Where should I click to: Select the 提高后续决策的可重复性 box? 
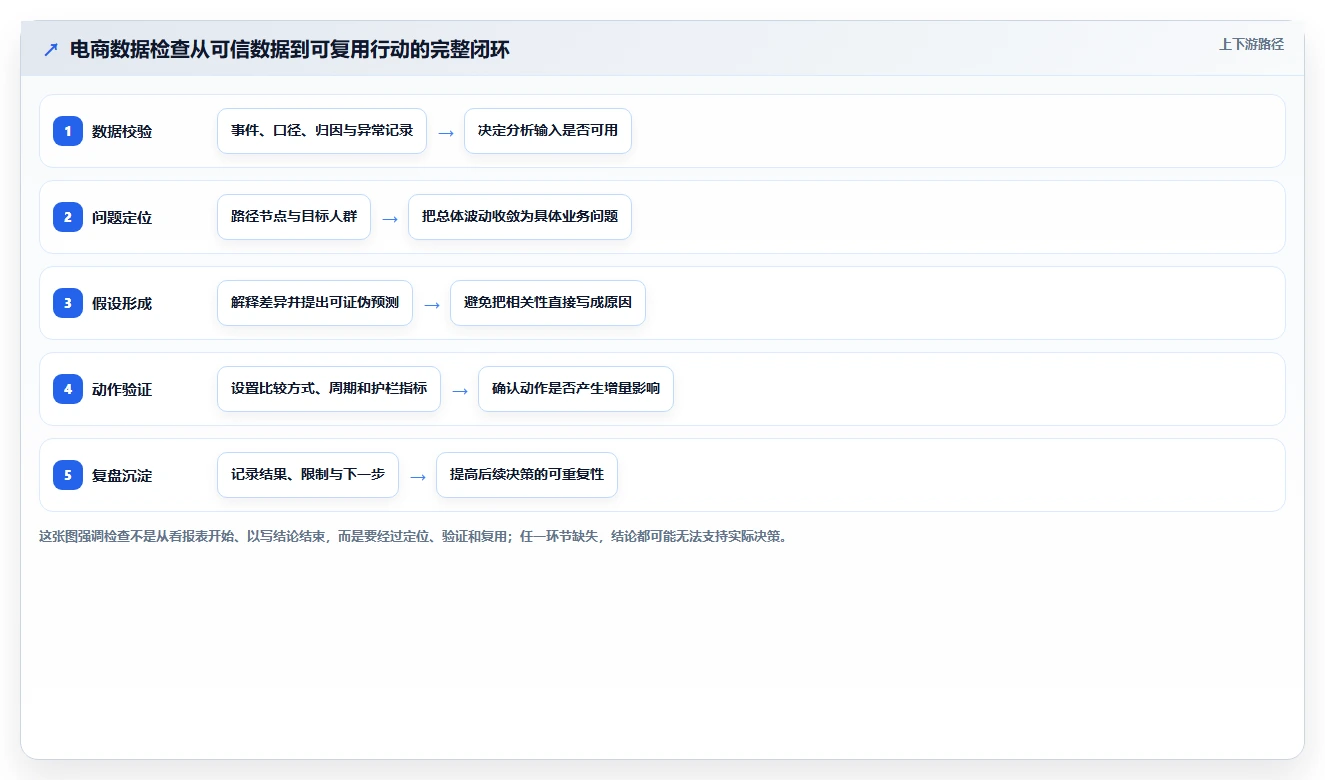tap(527, 475)
